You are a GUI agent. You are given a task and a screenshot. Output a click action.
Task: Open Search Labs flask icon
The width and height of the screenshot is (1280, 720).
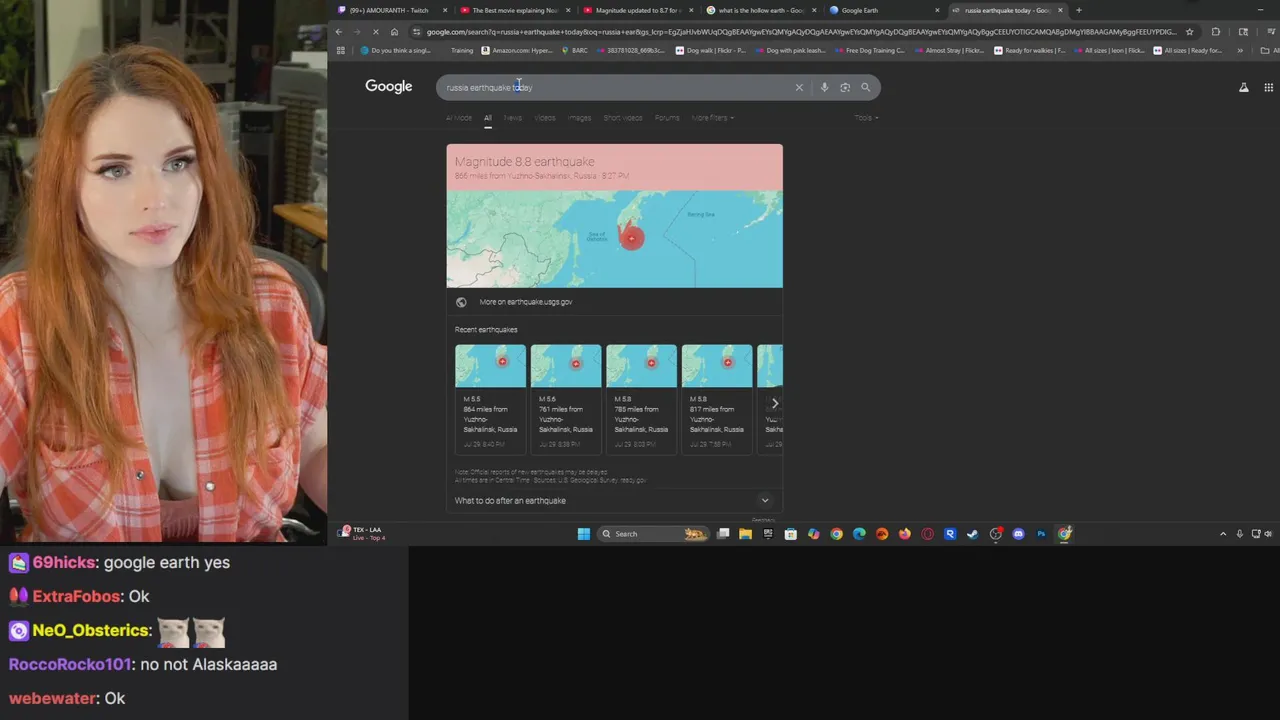1244,88
